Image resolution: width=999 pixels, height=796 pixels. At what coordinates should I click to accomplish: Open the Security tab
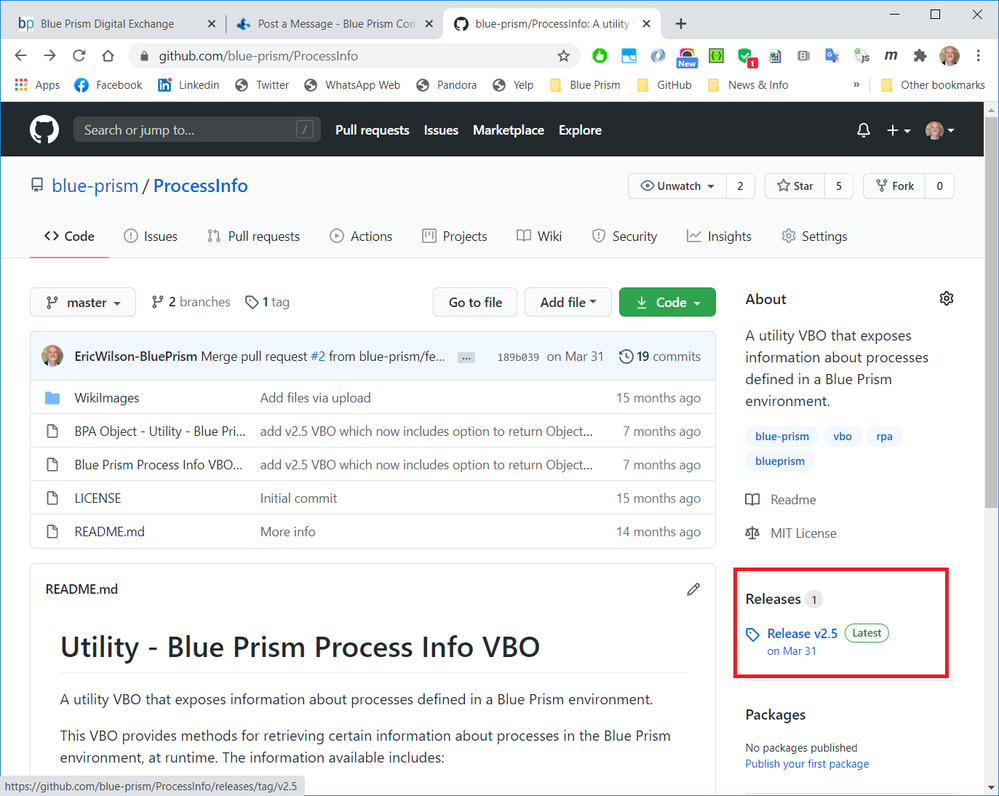tap(624, 236)
